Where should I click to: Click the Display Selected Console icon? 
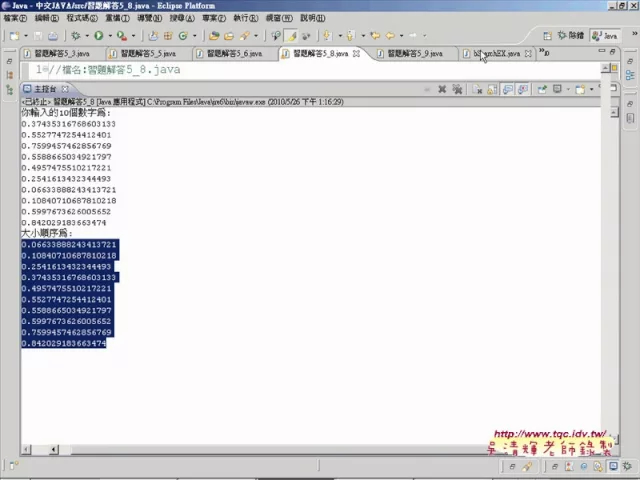point(557,89)
